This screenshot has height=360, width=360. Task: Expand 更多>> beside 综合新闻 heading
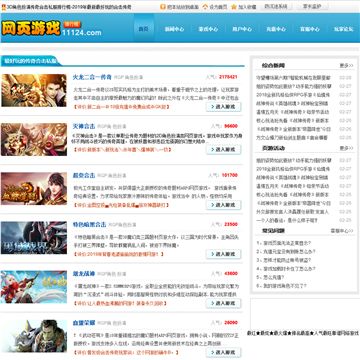click(347, 66)
